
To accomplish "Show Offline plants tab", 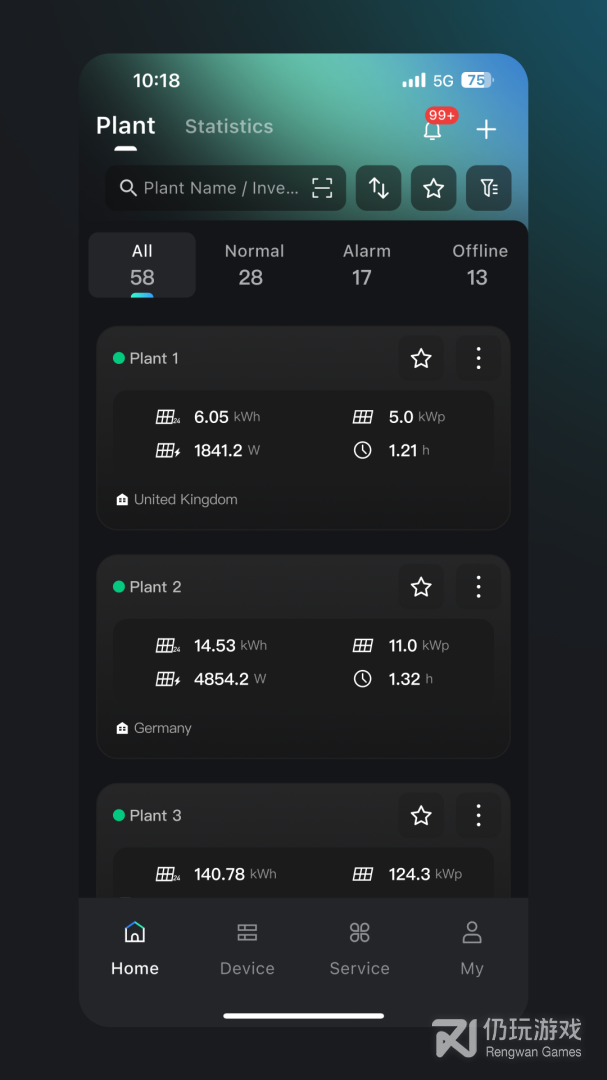I will pyautogui.click(x=480, y=264).
